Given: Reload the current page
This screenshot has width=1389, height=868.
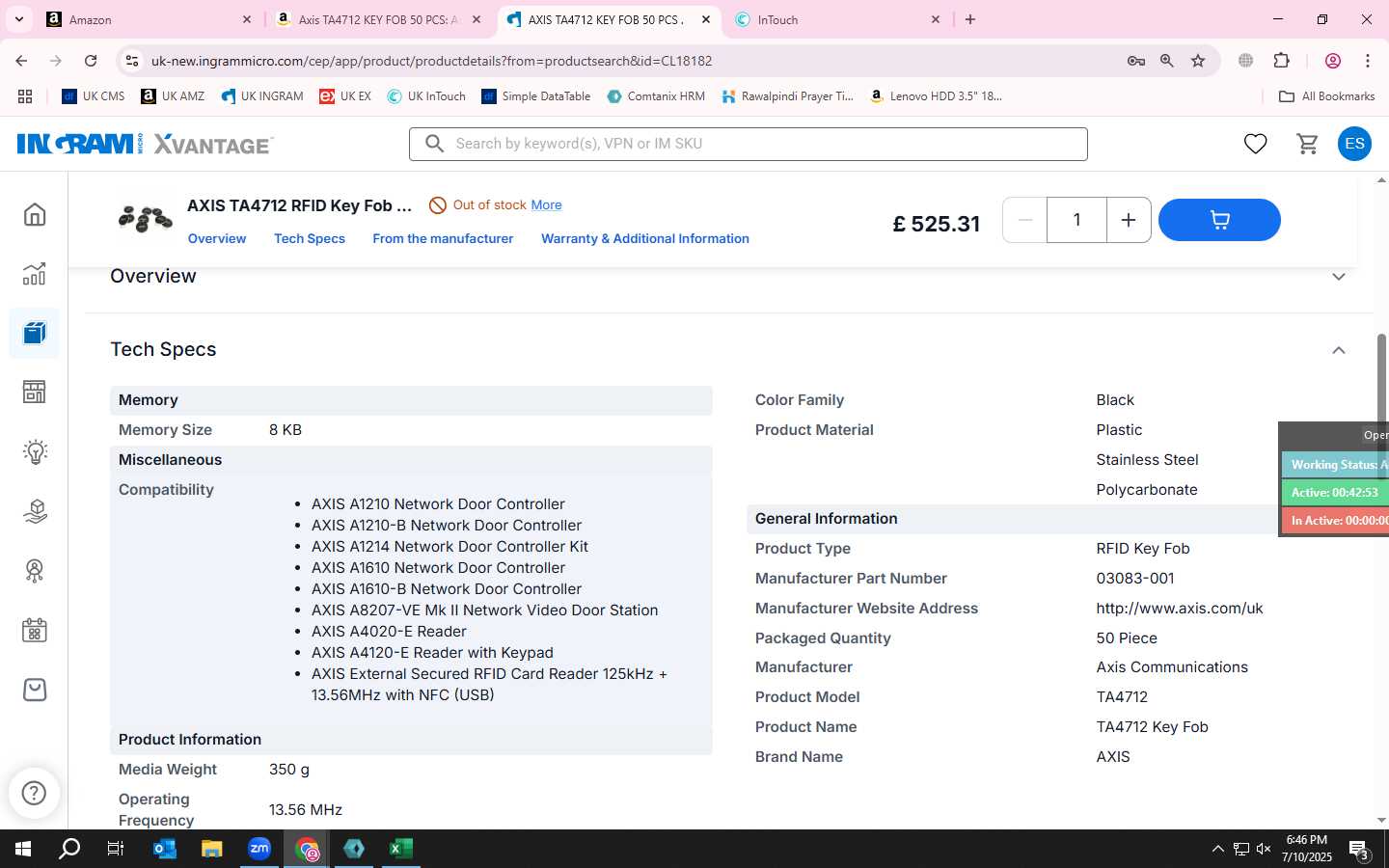Looking at the screenshot, I should click(91, 61).
